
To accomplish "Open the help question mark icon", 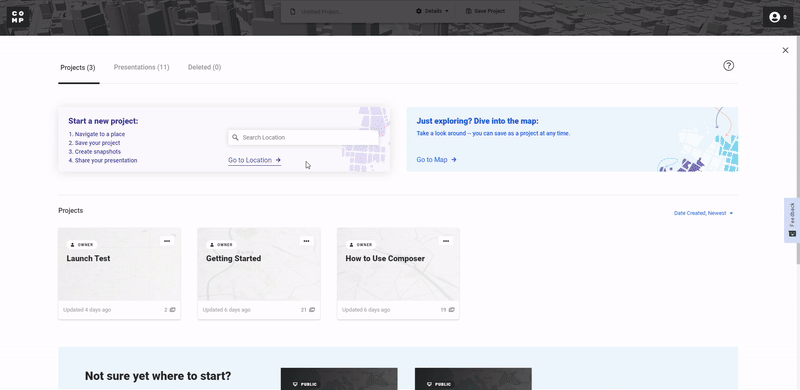I will pyautogui.click(x=729, y=65).
